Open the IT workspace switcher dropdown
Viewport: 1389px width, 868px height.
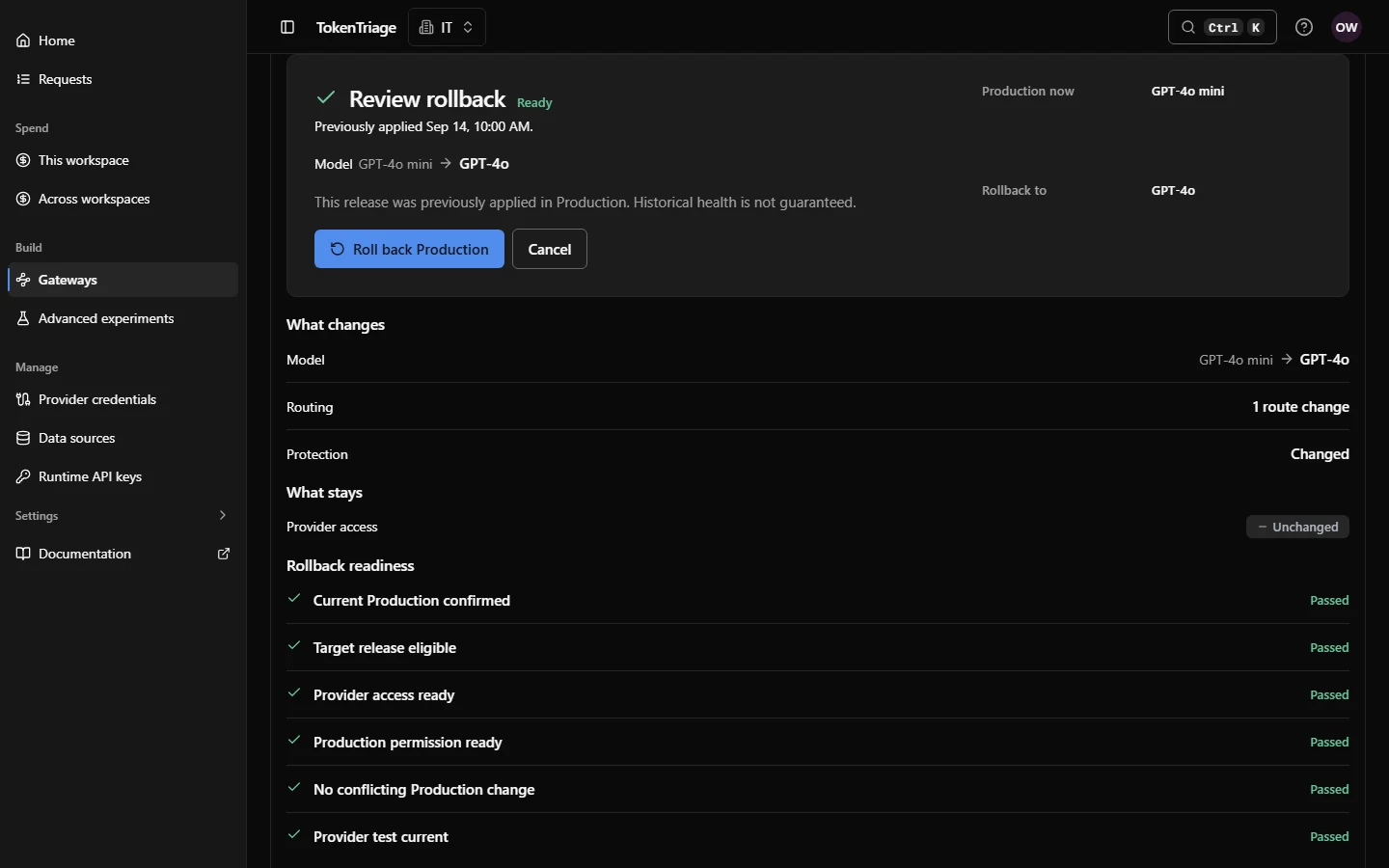pyautogui.click(x=447, y=27)
